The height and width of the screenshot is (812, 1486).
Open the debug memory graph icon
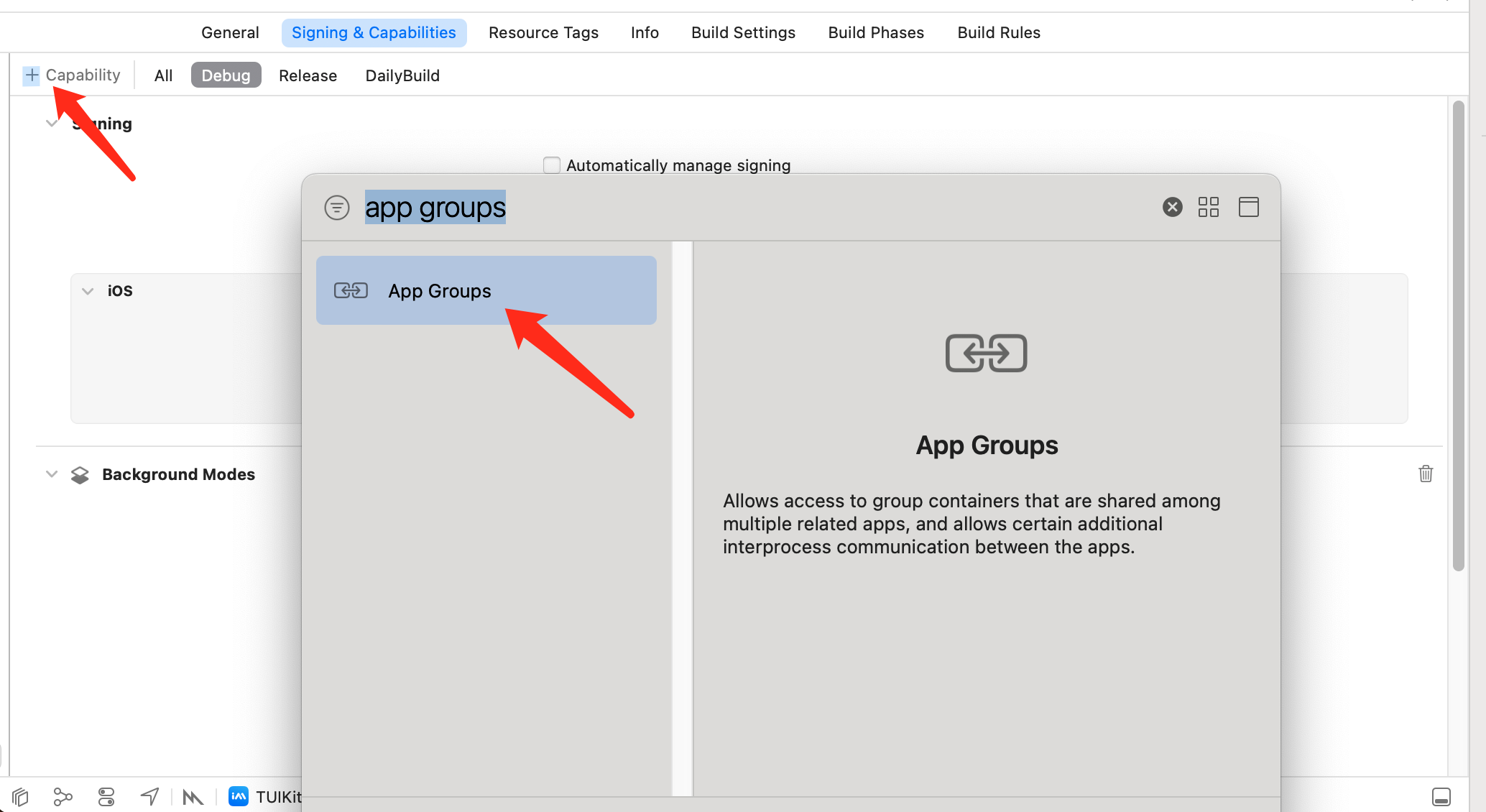coord(63,797)
